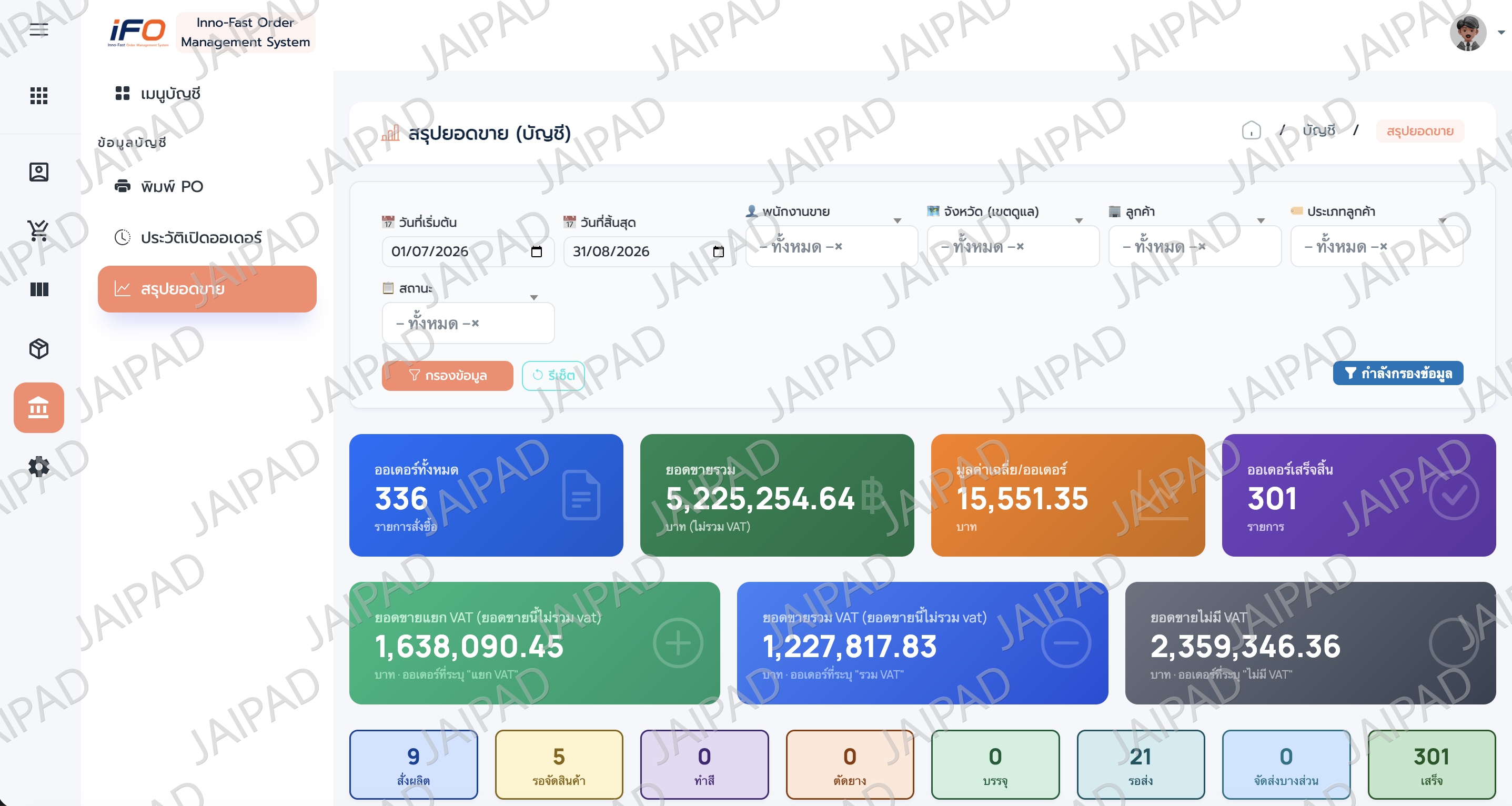Click the start date field 01/07/2026
Screen dimensions: 1512x806
pyautogui.click(x=468, y=252)
